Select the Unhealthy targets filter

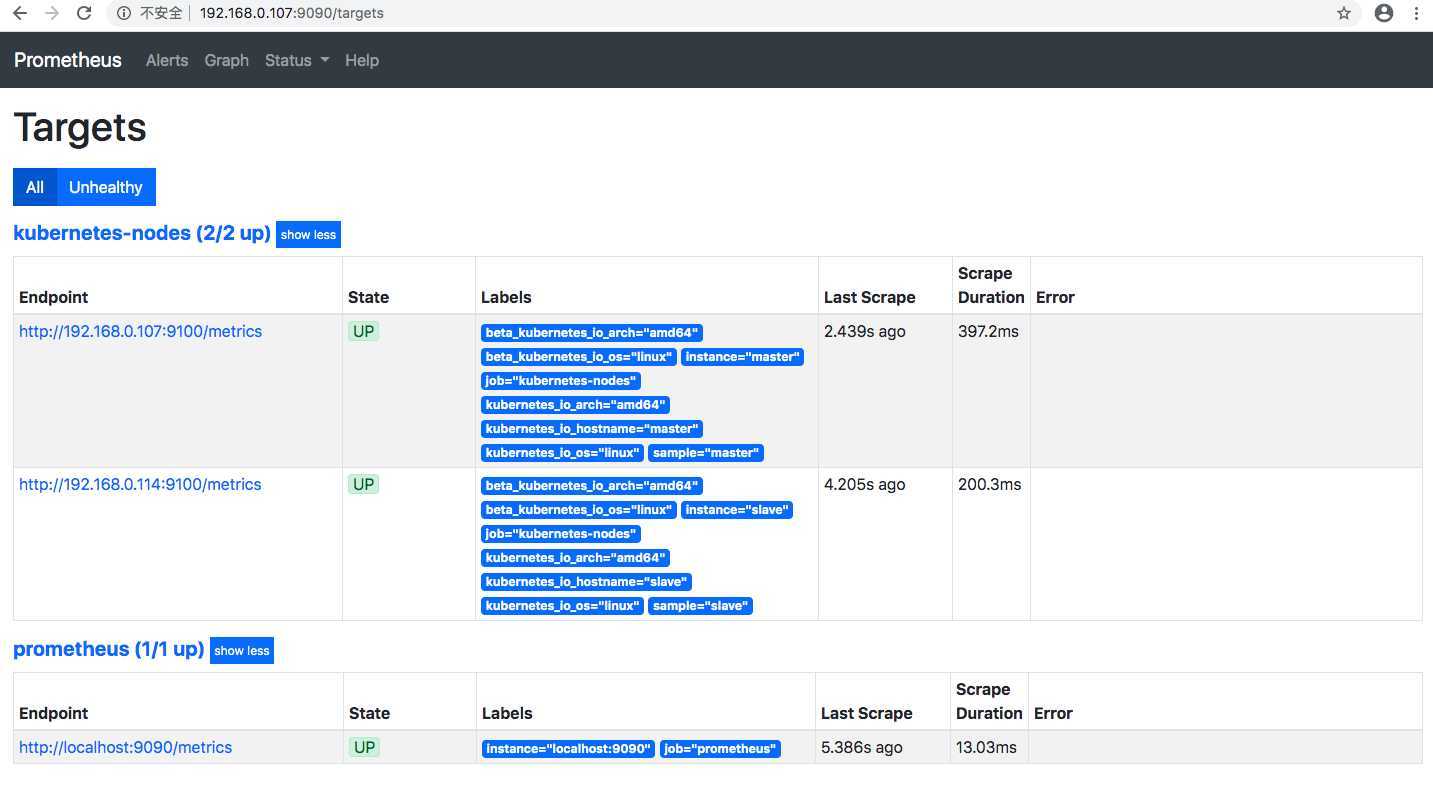106,187
